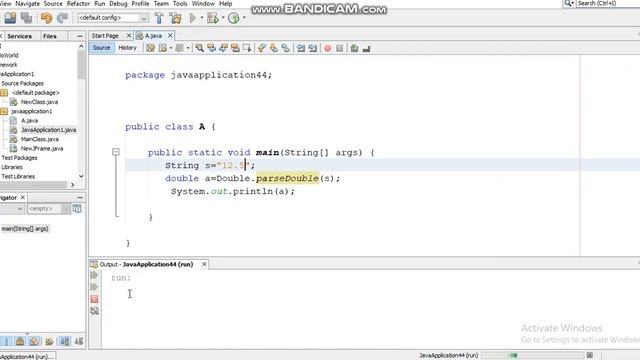Open the Refactor menu
The height and width of the screenshot is (360, 640).
click(x=78, y=4)
